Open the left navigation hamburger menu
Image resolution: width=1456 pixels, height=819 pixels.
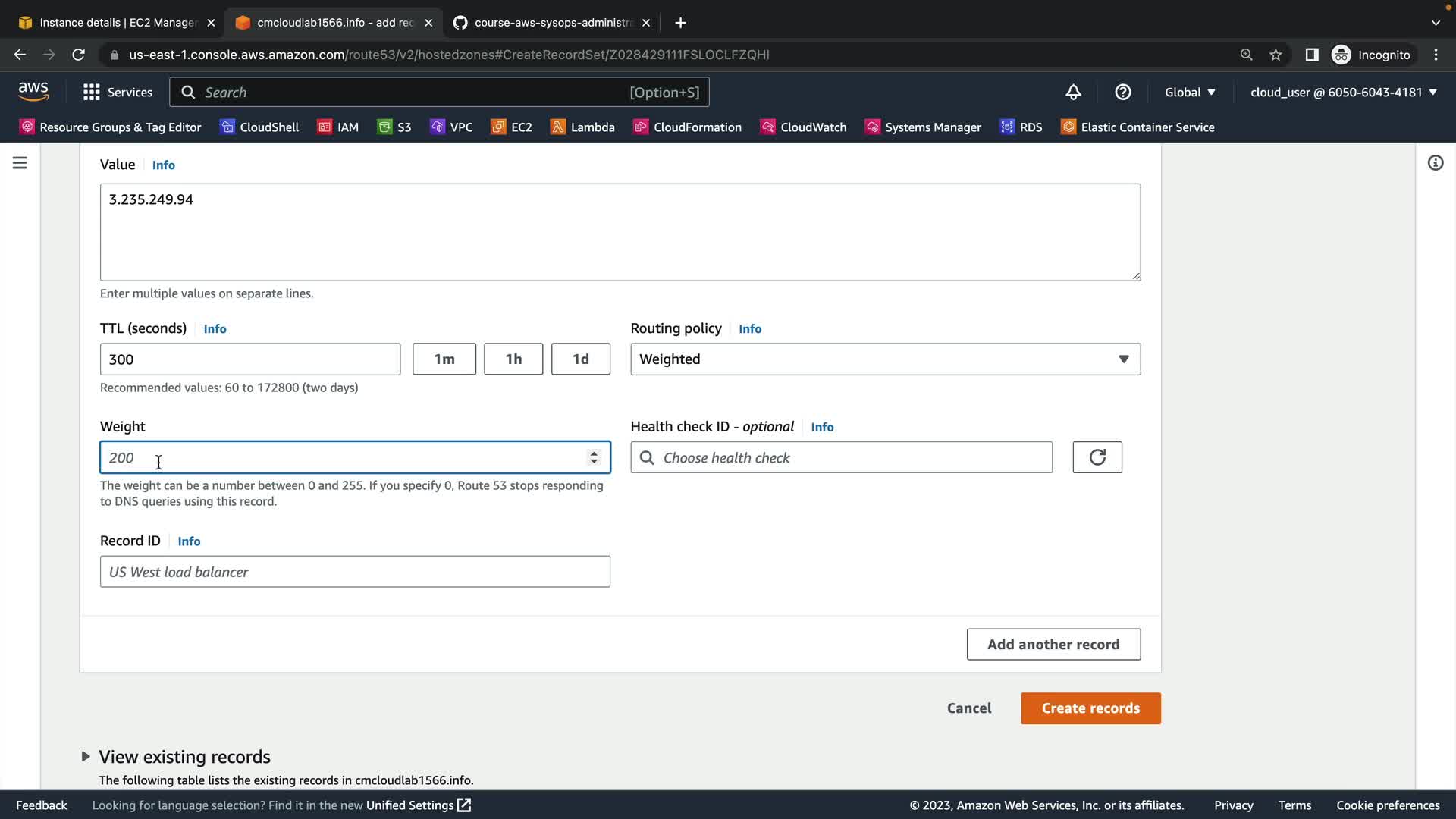pos(20,163)
